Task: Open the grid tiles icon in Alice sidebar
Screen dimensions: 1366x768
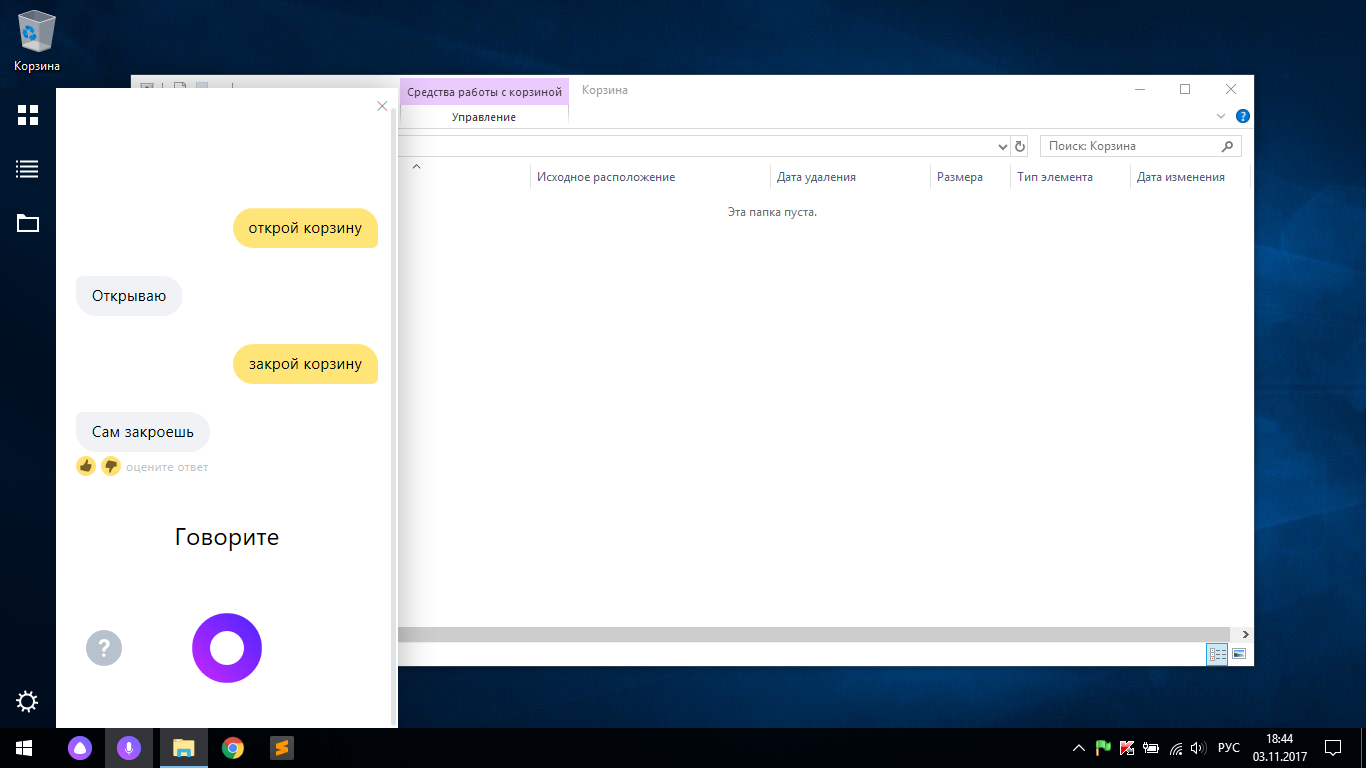Action: point(28,115)
